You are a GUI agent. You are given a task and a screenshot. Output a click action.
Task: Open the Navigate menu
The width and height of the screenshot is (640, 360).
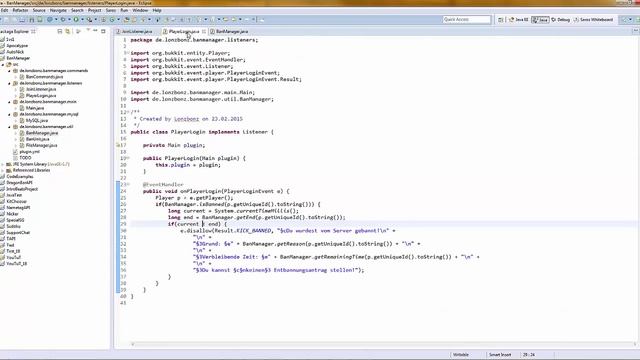[58, 10]
